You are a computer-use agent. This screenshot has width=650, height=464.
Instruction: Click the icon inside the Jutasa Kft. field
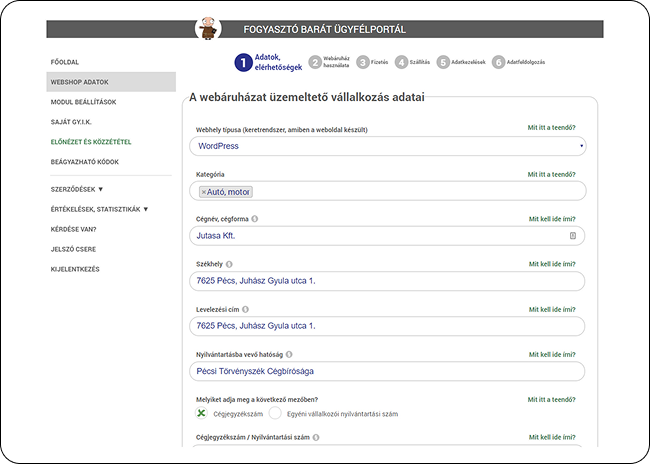[x=573, y=236]
